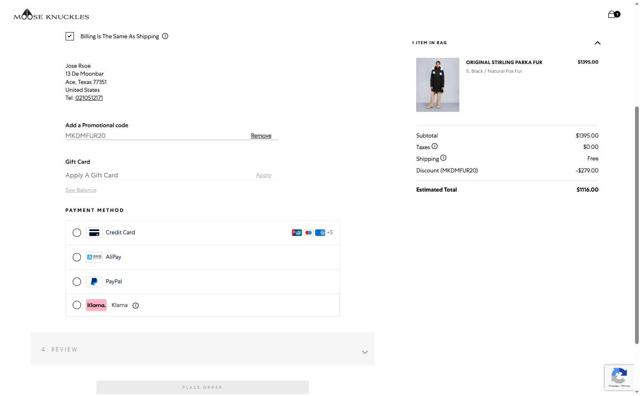The width and height of the screenshot is (640, 396).
Task: Click the parka product thumbnail
Action: click(x=438, y=85)
